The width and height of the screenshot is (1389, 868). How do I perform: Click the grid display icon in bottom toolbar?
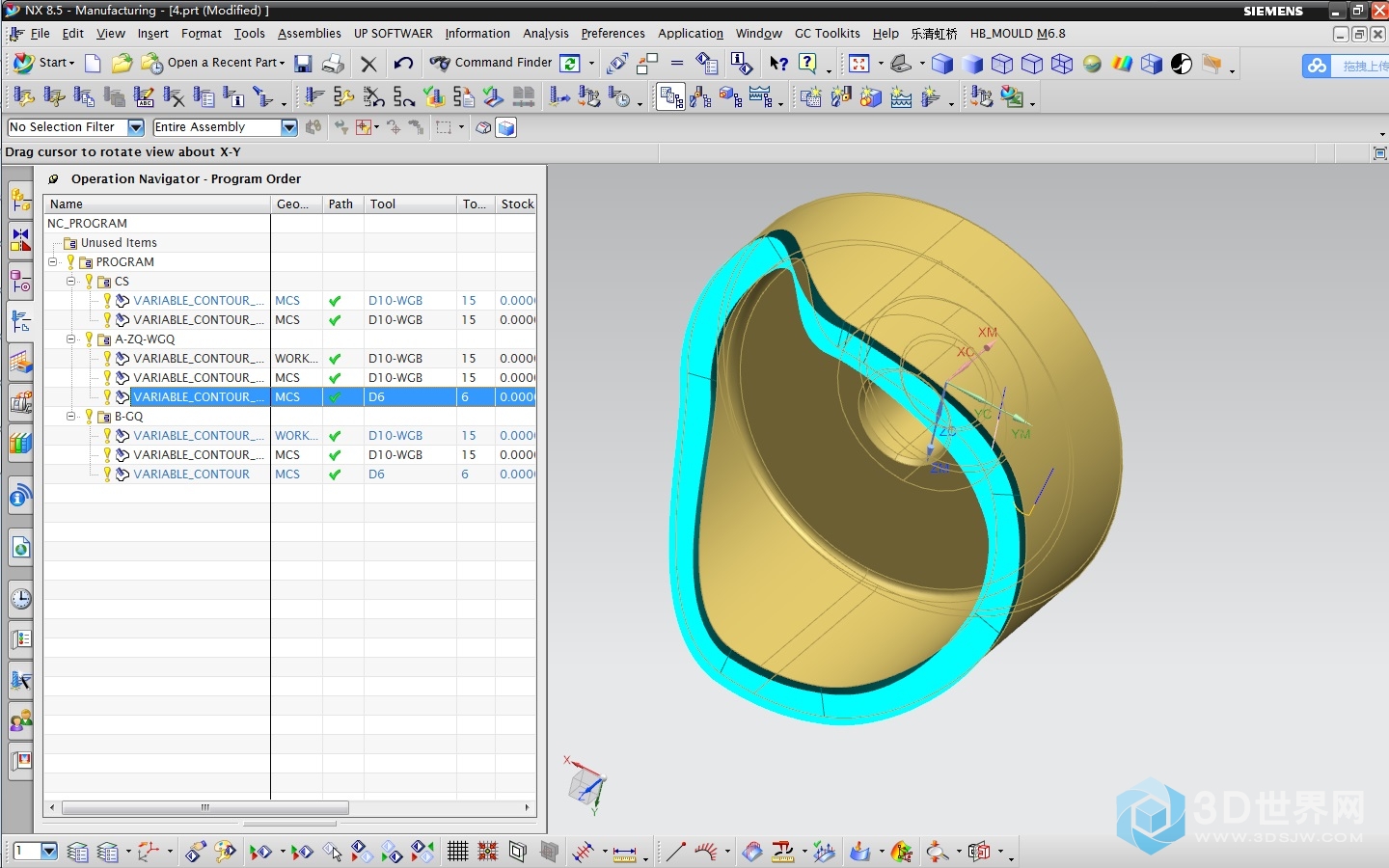(457, 852)
